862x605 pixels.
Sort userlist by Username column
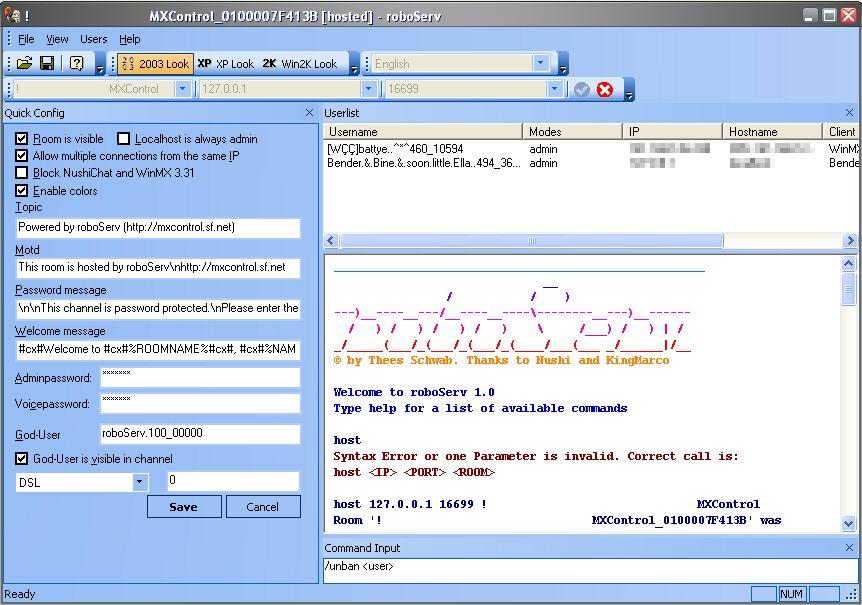click(423, 132)
